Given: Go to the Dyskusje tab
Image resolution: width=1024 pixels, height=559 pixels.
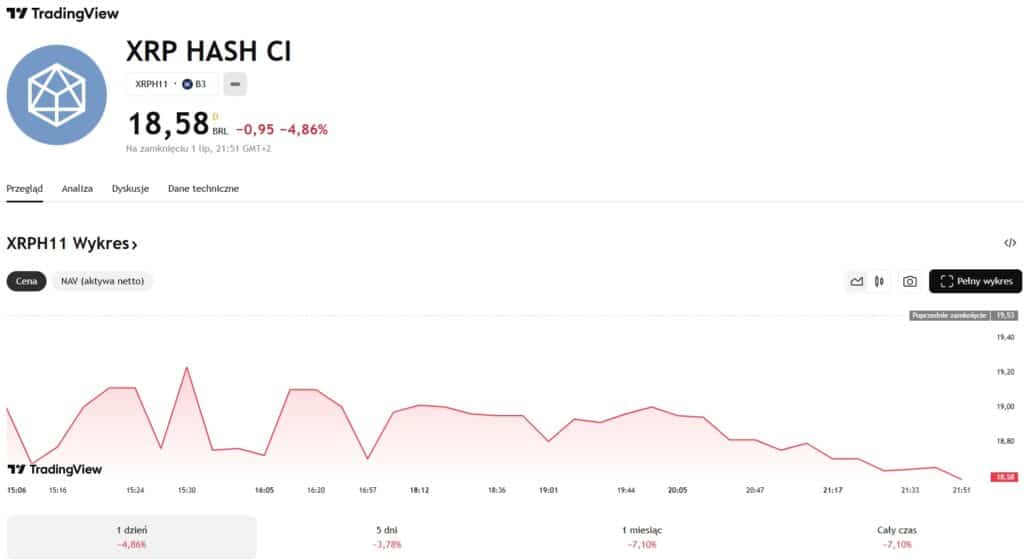Looking at the screenshot, I should (x=130, y=188).
